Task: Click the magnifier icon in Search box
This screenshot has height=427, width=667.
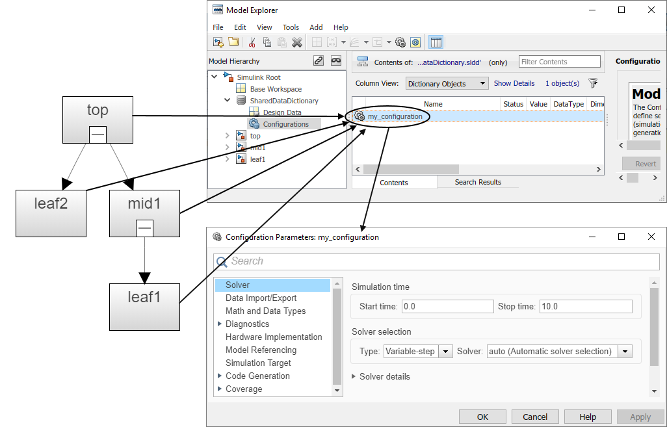Action: [x=222, y=262]
